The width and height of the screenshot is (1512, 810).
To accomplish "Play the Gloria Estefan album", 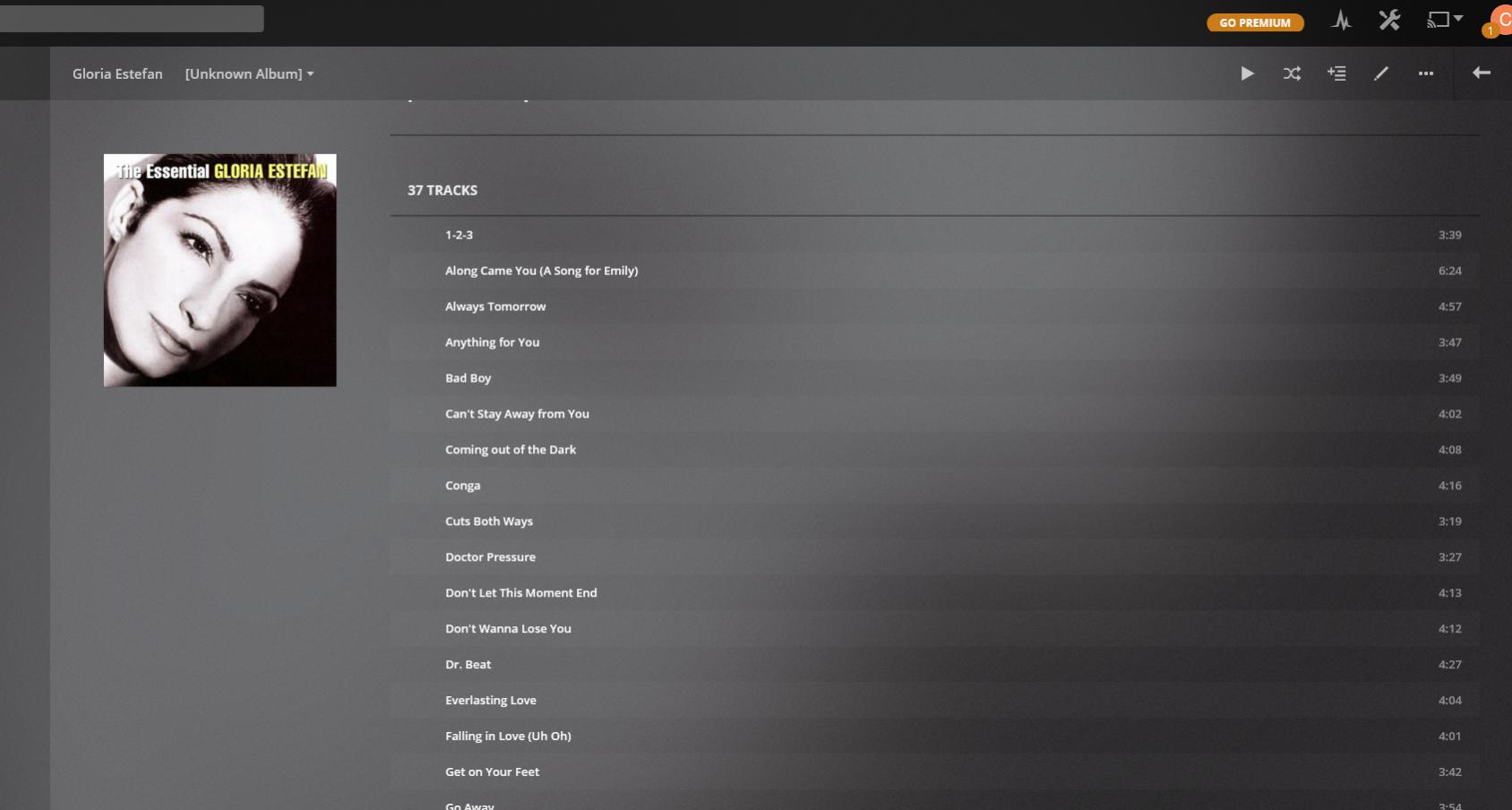I will pyautogui.click(x=1247, y=73).
